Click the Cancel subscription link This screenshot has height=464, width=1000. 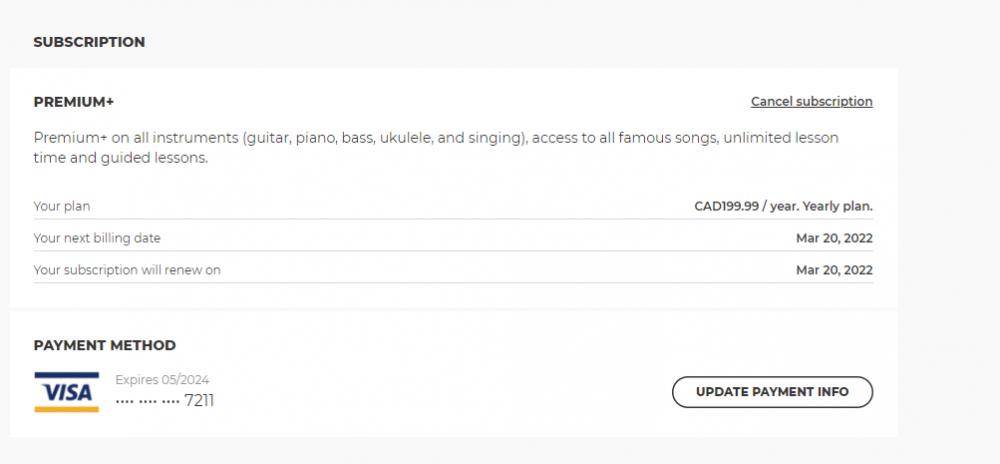click(811, 102)
